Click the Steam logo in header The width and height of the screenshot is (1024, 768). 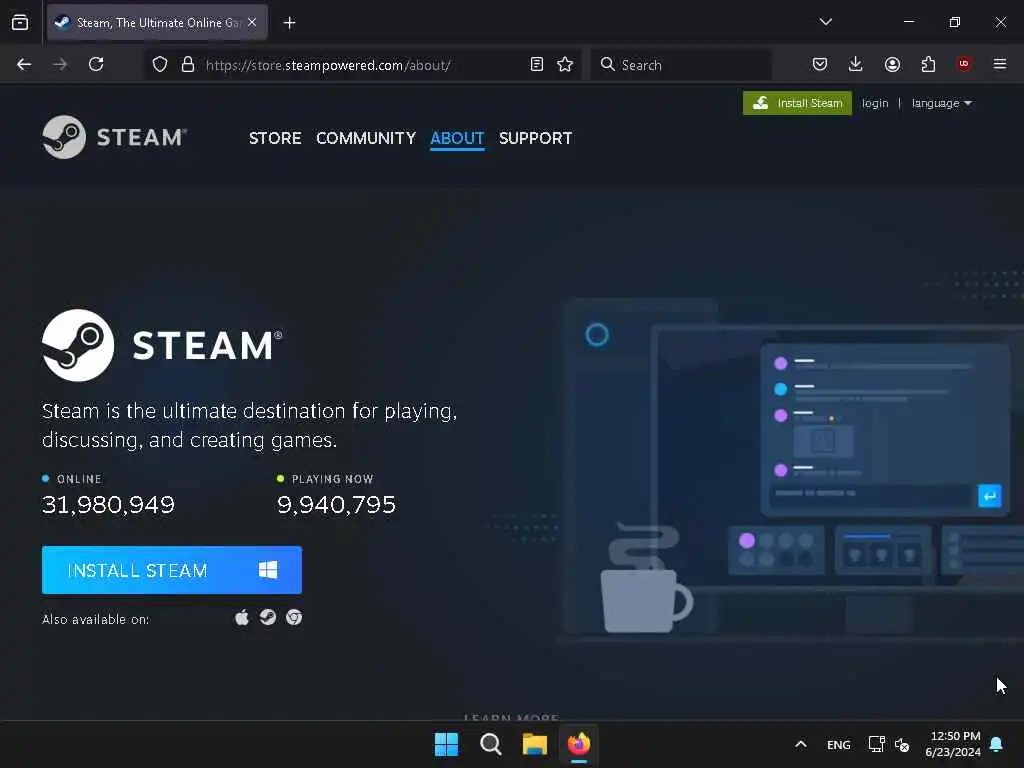click(114, 137)
